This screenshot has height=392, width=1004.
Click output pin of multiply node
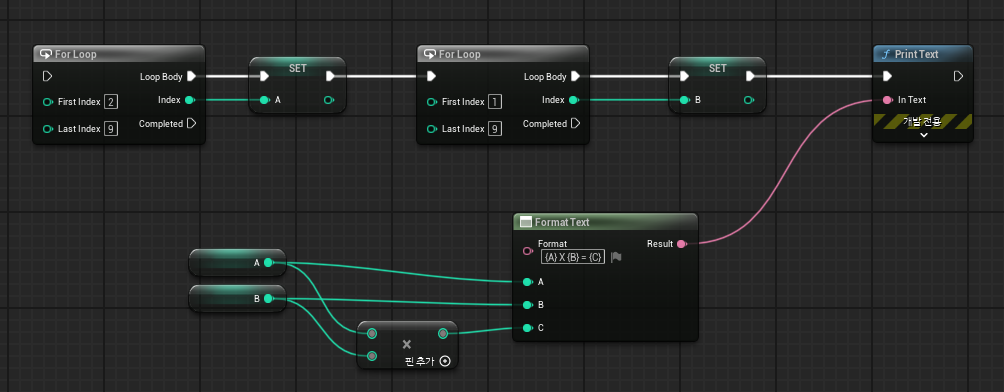[x=442, y=333]
